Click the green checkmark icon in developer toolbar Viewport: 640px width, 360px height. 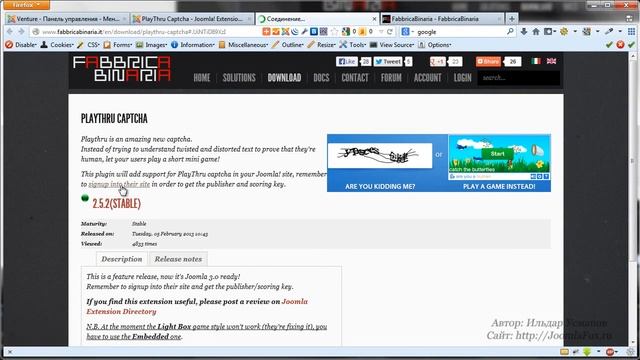[609, 45]
